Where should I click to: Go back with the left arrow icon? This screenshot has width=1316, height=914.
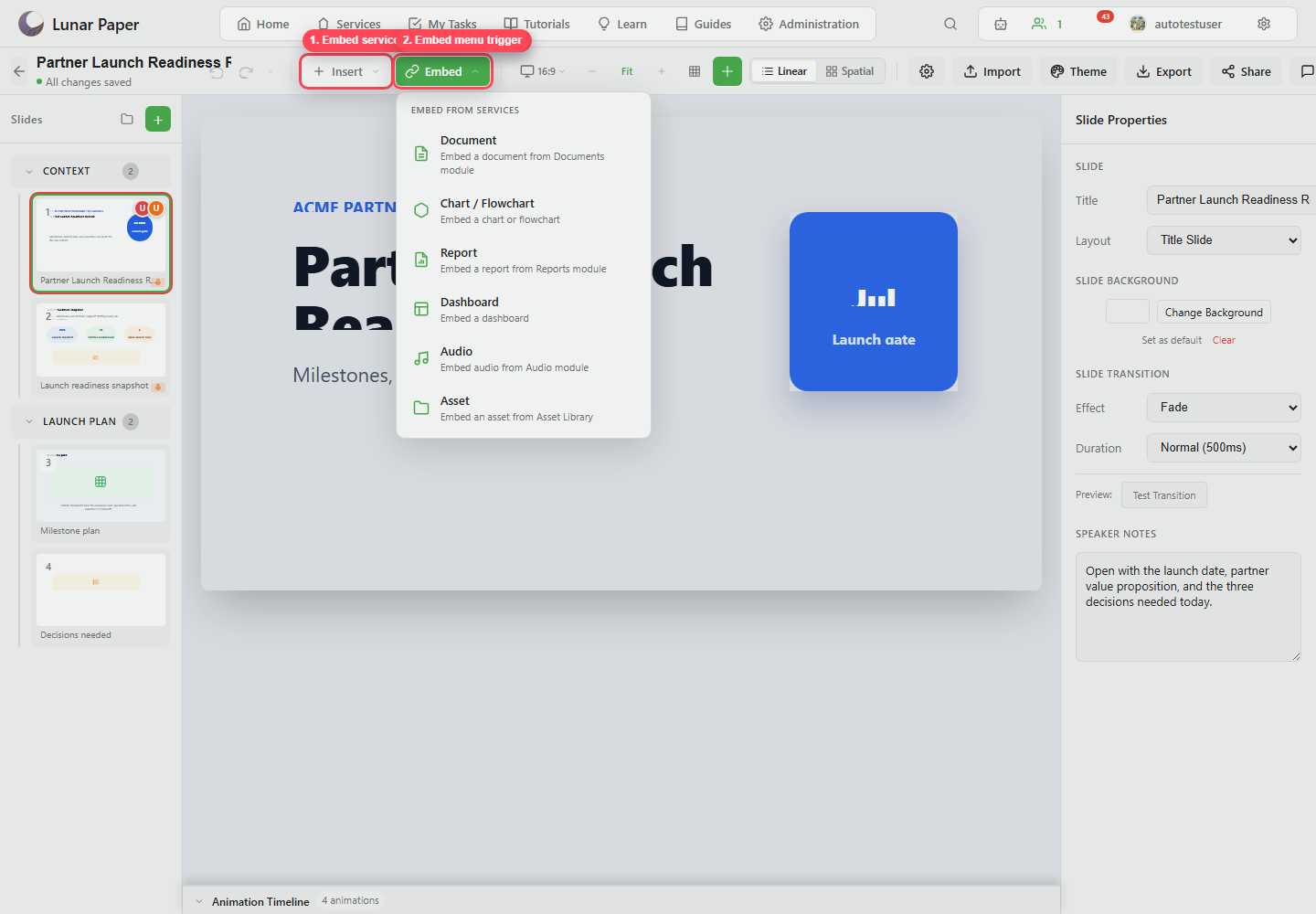[x=19, y=71]
